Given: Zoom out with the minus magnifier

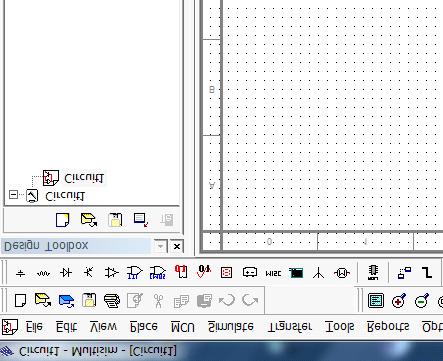Looking at the screenshot, I should (422, 301).
